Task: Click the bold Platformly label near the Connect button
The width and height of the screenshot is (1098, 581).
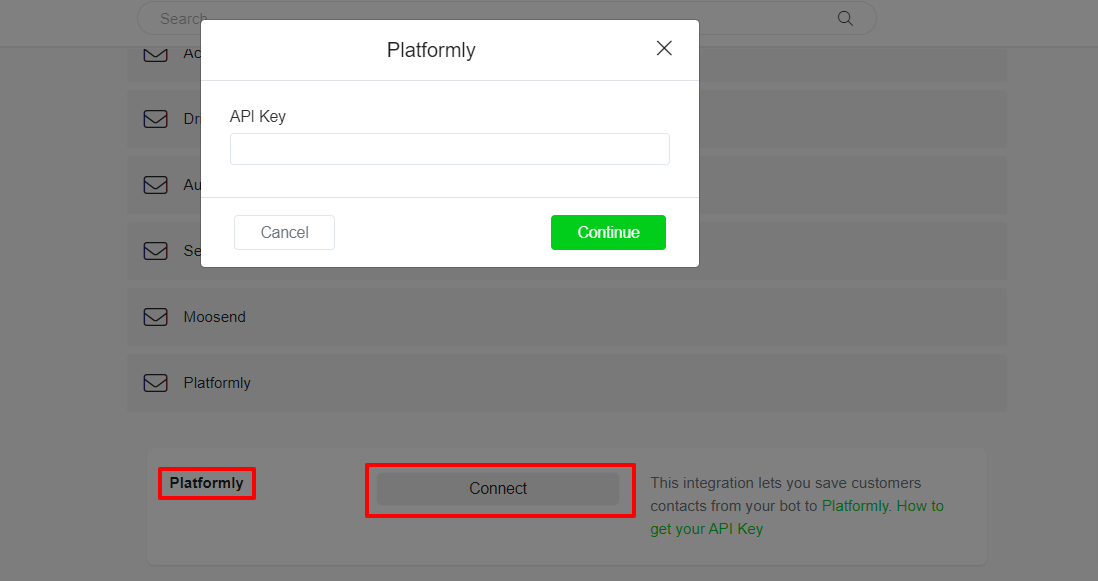Action: click(x=206, y=483)
